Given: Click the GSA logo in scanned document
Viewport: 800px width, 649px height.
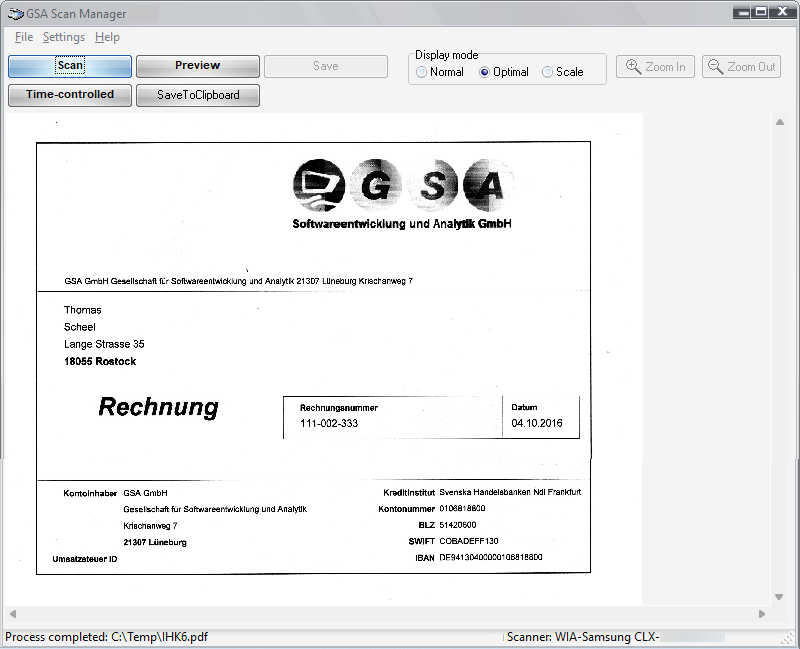Looking at the screenshot, I should pyautogui.click(x=400, y=185).
